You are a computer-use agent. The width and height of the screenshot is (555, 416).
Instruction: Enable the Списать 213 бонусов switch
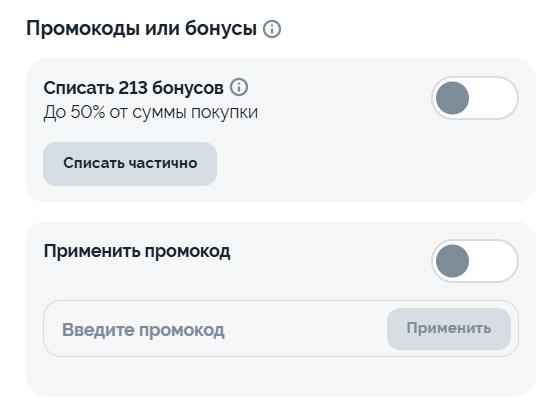(x=475, y=98)
